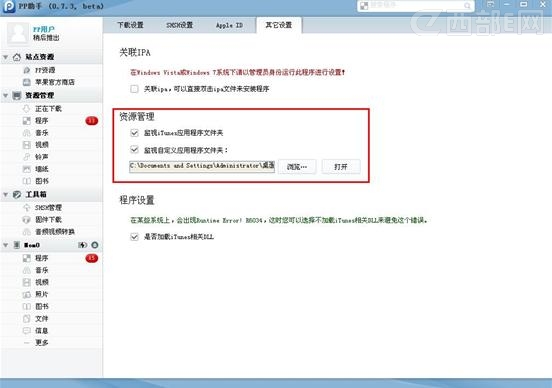552x388 pixels.
Task: Click the search box in title bar
Action: 415,6
